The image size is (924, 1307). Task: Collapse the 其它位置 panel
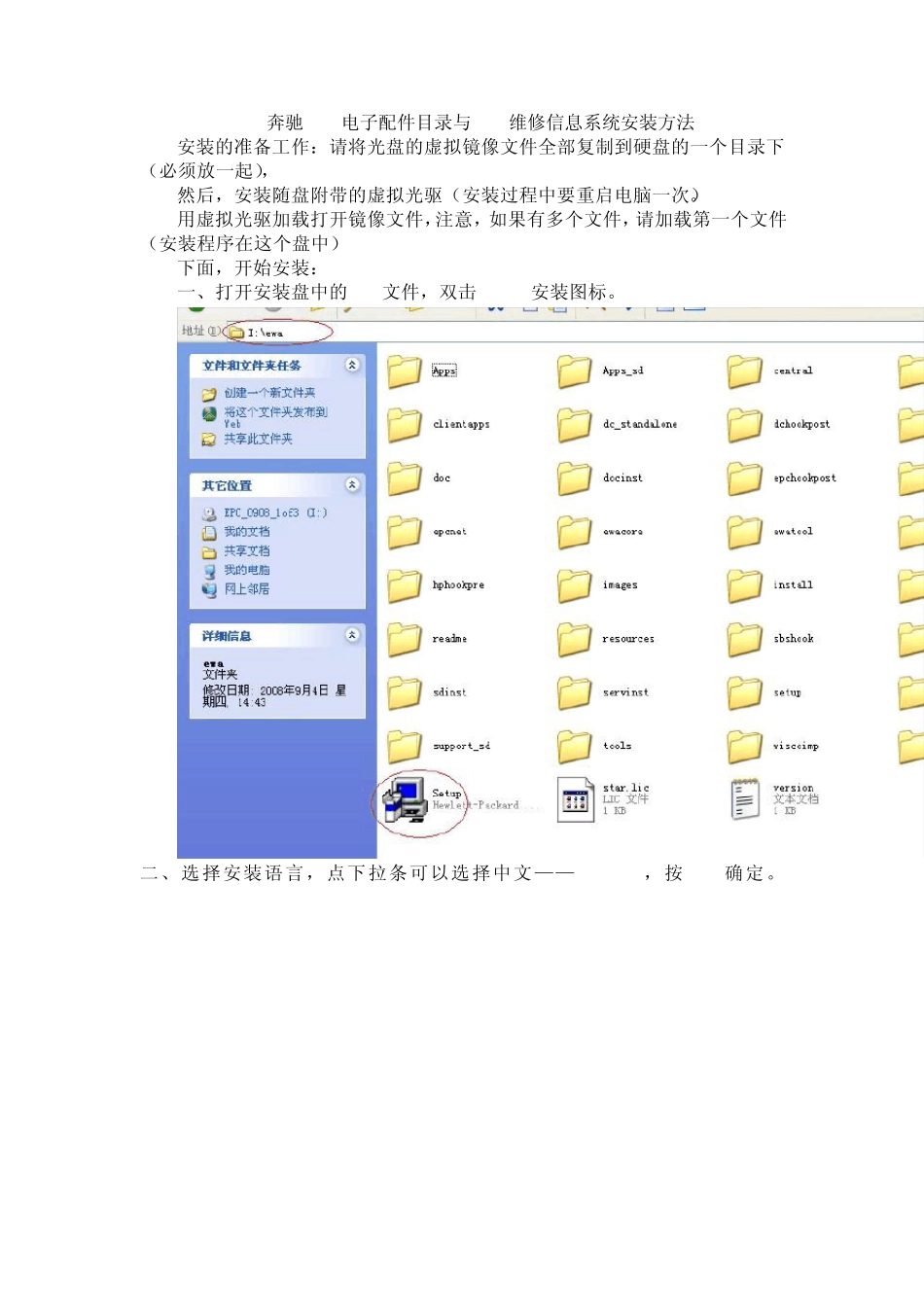[352, 484]
